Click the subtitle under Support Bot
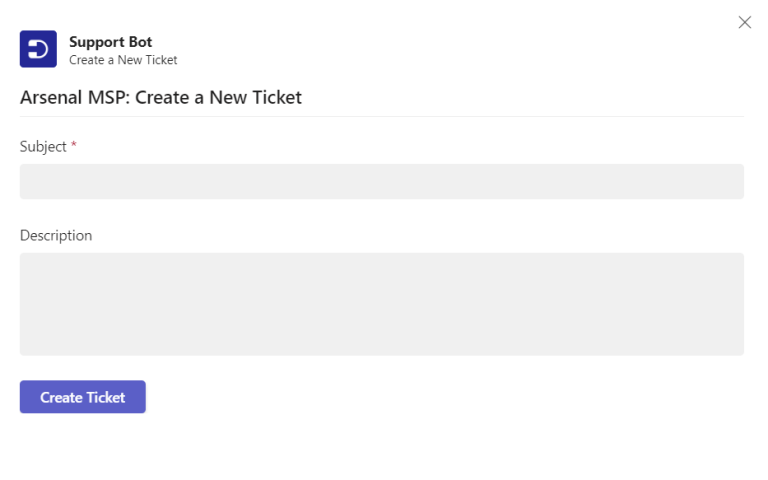 123,60
